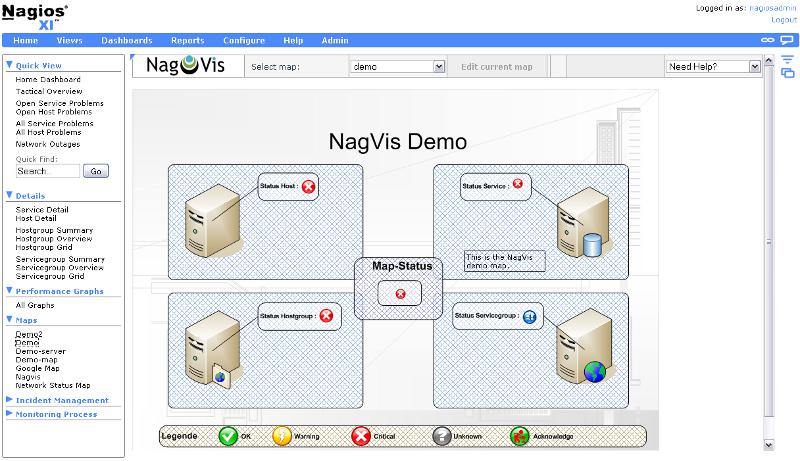Click the red Critical legend icon

361,436
